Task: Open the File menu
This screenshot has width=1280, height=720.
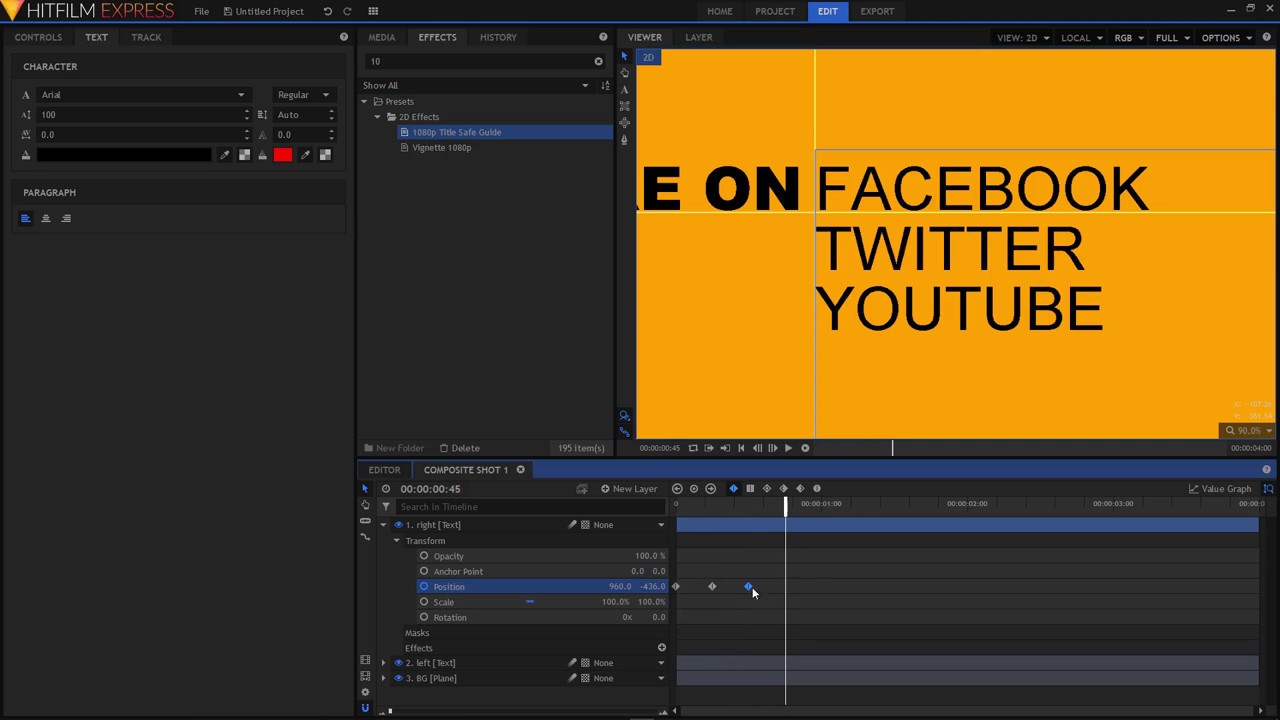Action: tap(202, 11)
